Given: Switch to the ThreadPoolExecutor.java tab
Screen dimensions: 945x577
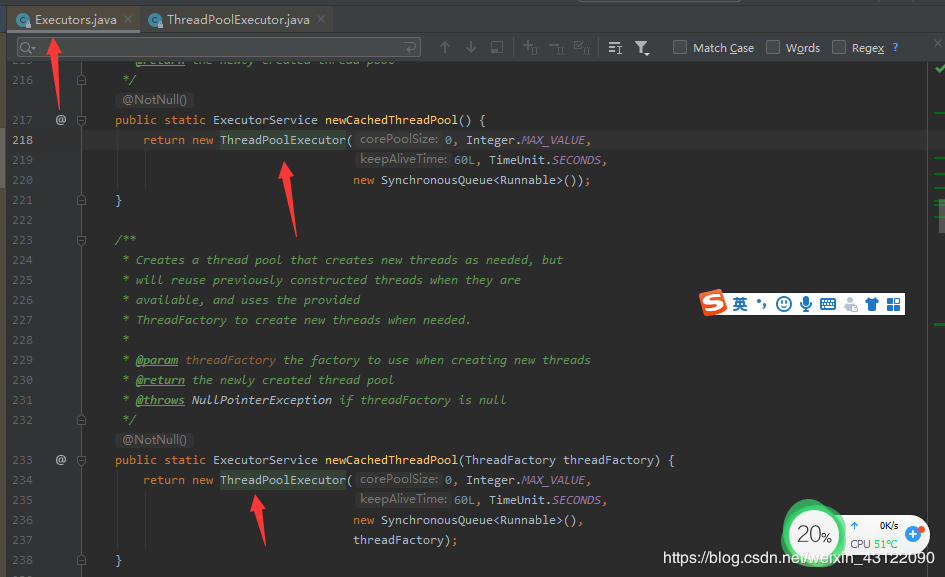Looking at the screenshot, I should [x=238, y=20].
